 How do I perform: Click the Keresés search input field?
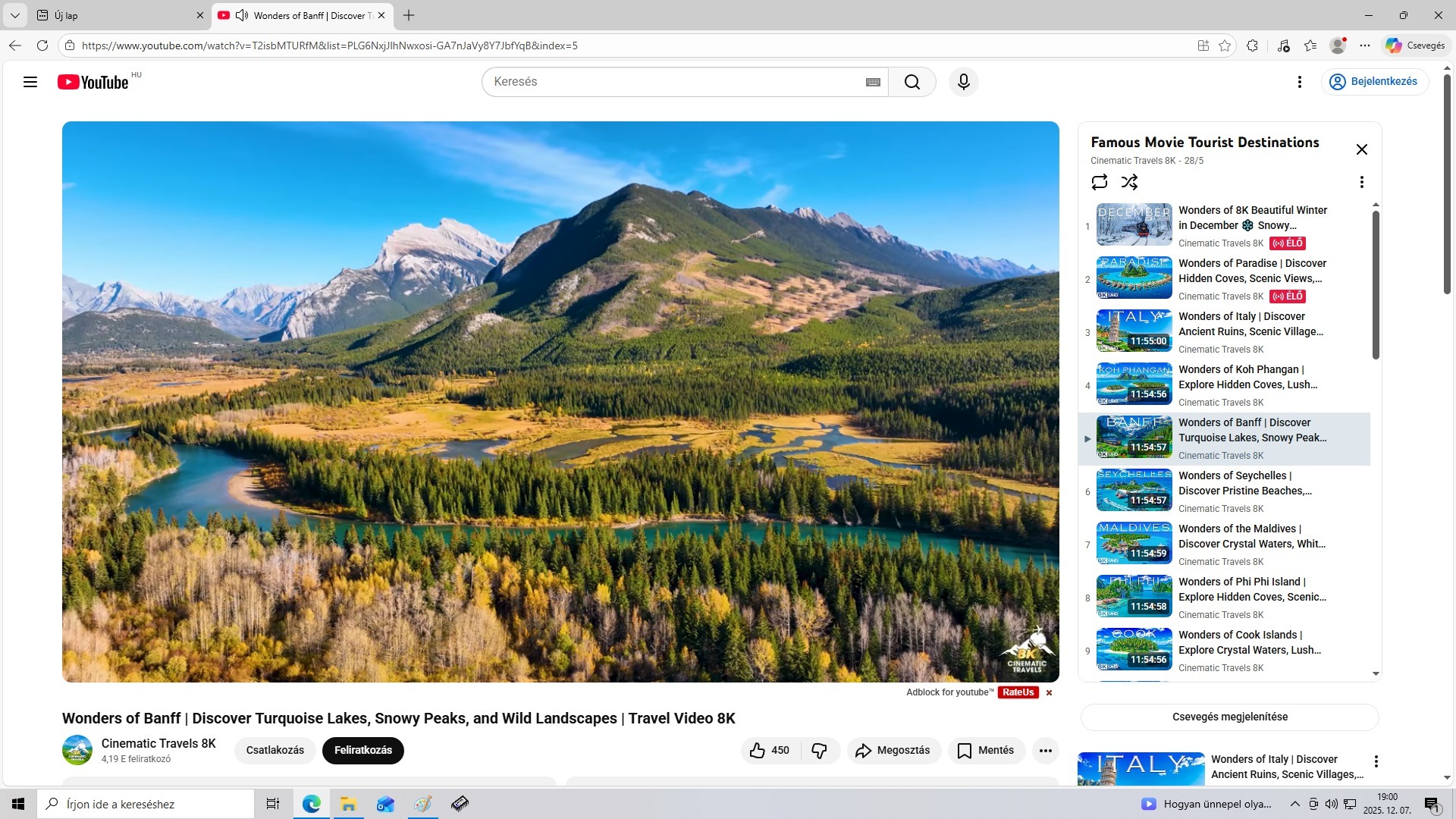click(675, 82)
